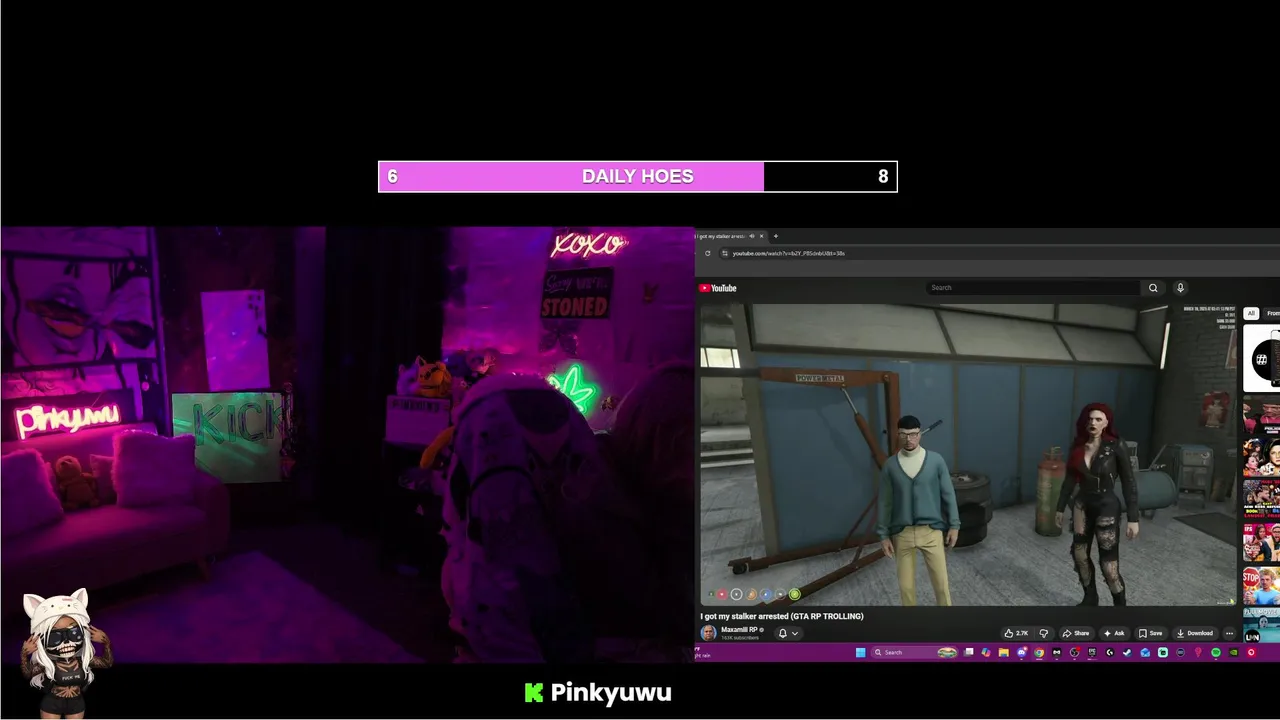Dislike the video with thumbs down
Viewport: 1280px width, 720px height.
pyautogui.click(x=1044, y=633)
